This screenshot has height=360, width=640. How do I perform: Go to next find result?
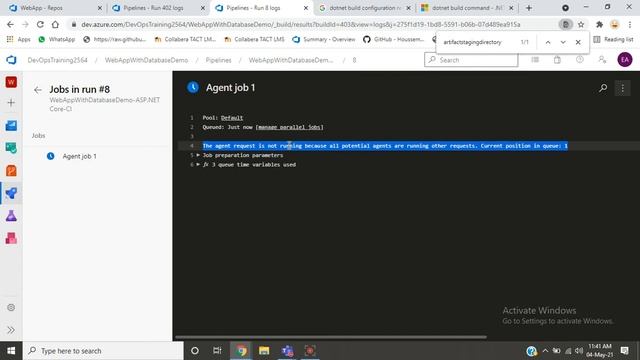tap(563, 42)
